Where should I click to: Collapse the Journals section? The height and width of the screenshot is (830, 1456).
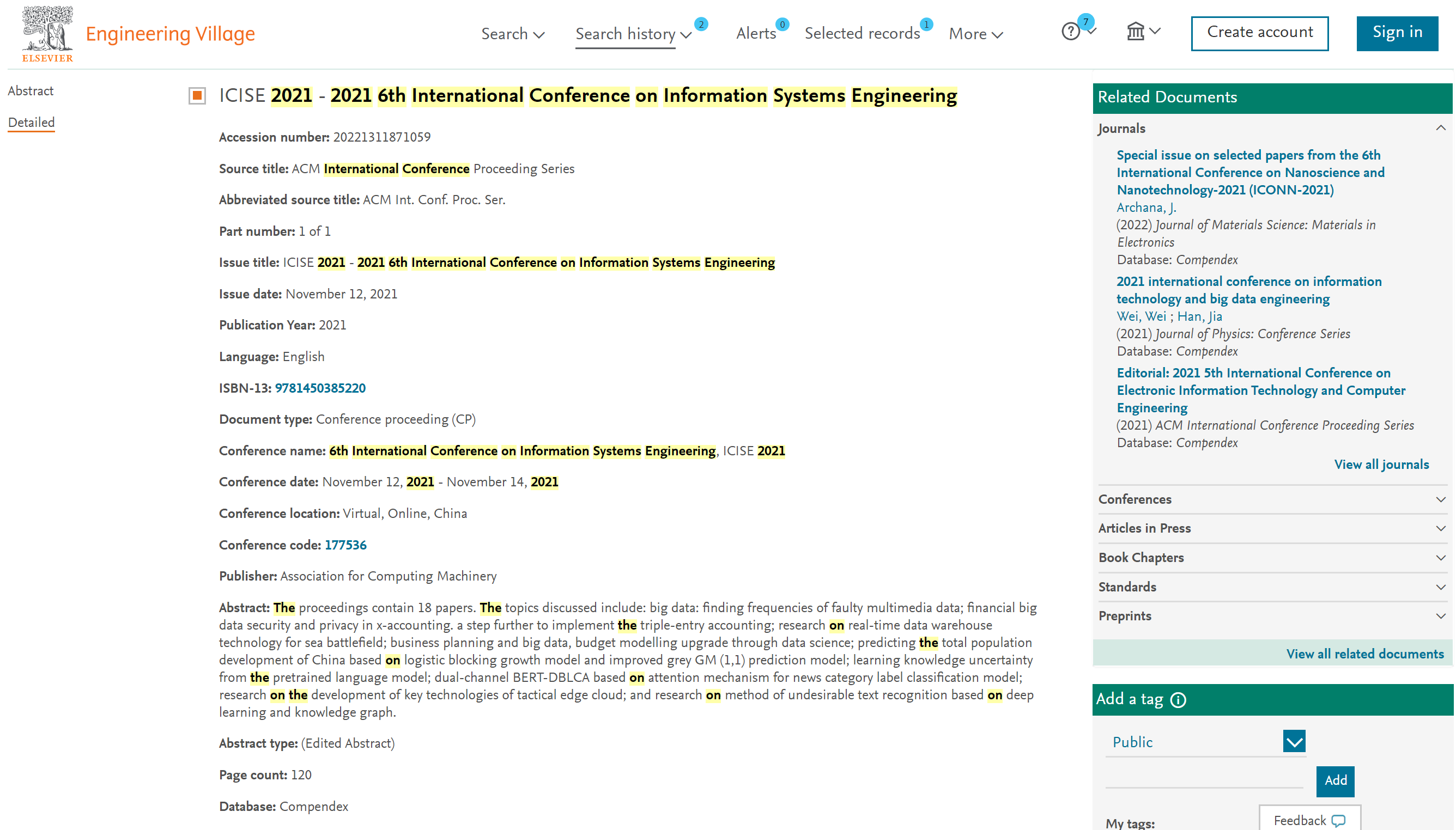point(1440,129)
